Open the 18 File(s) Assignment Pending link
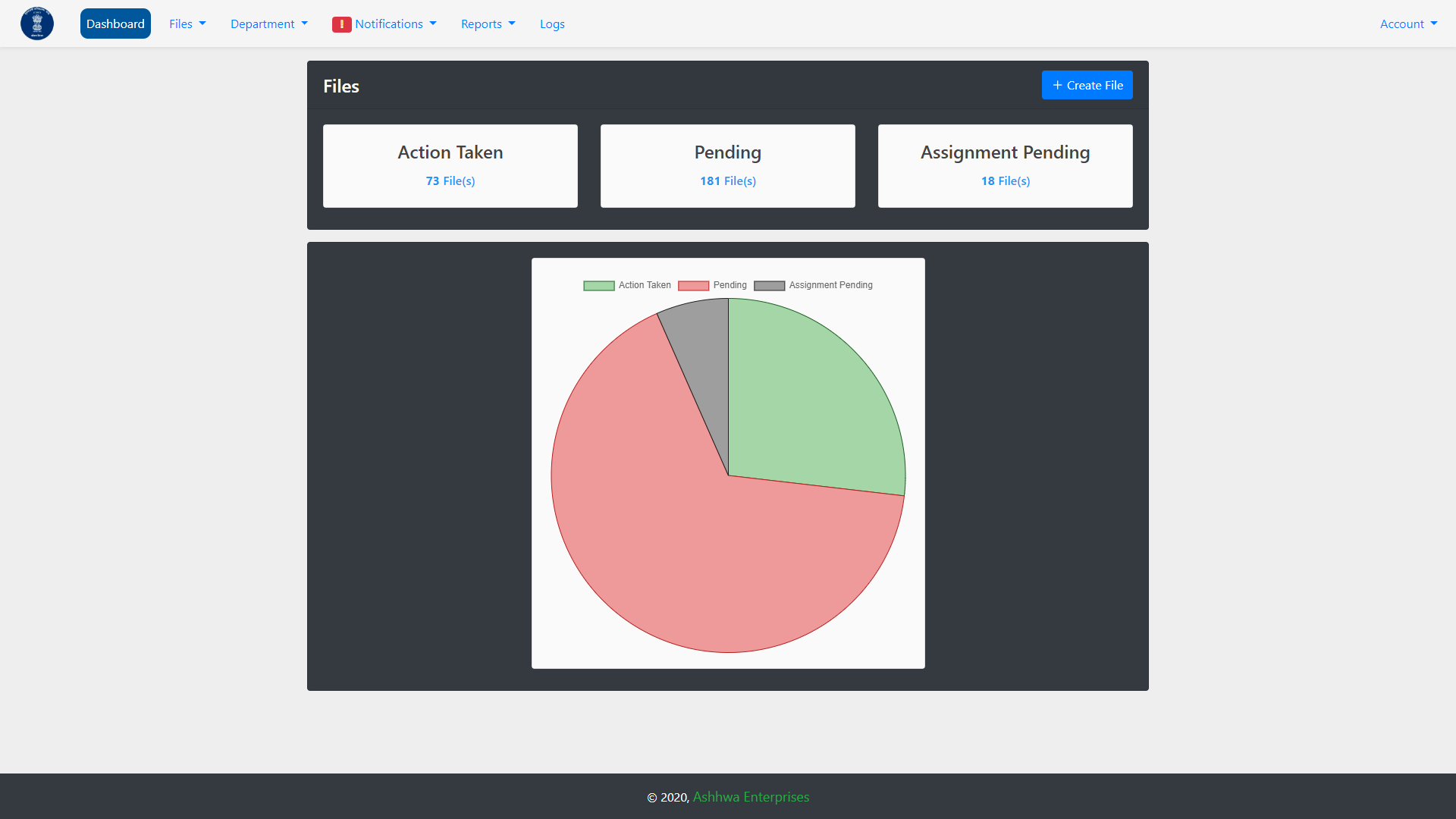This screenshot has height=819, width=1456. 1006,181
